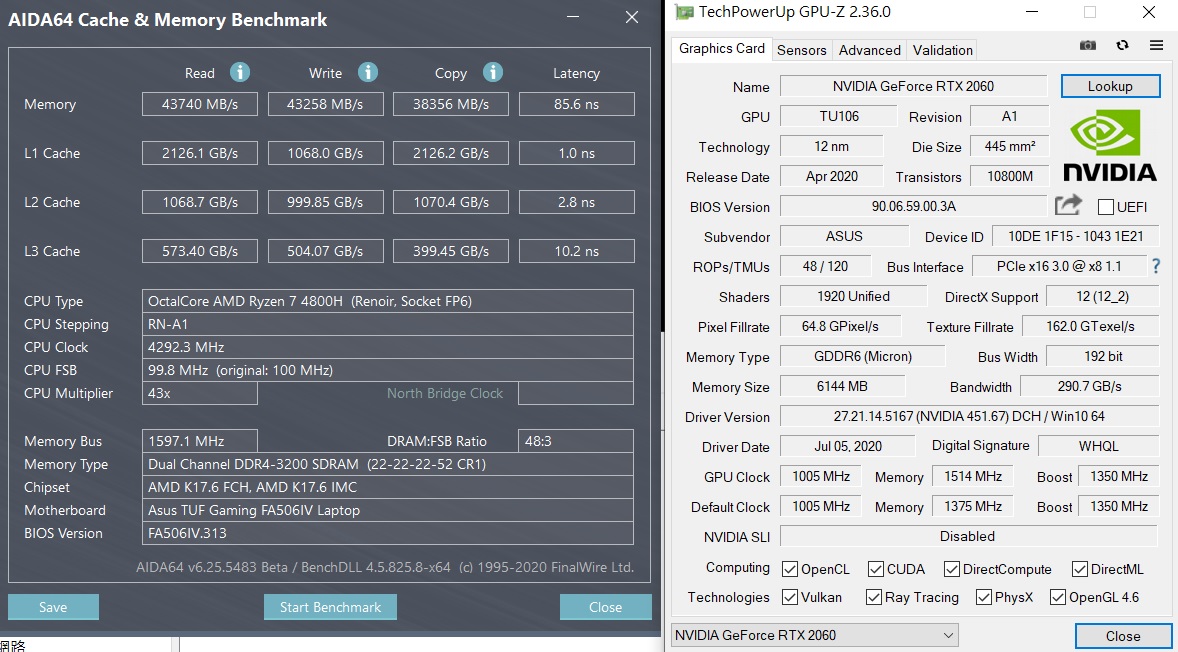Click the Driver Version field in GPU-Z
Image resolution: width=1178 pixels, height=652 pixels.
968,416
